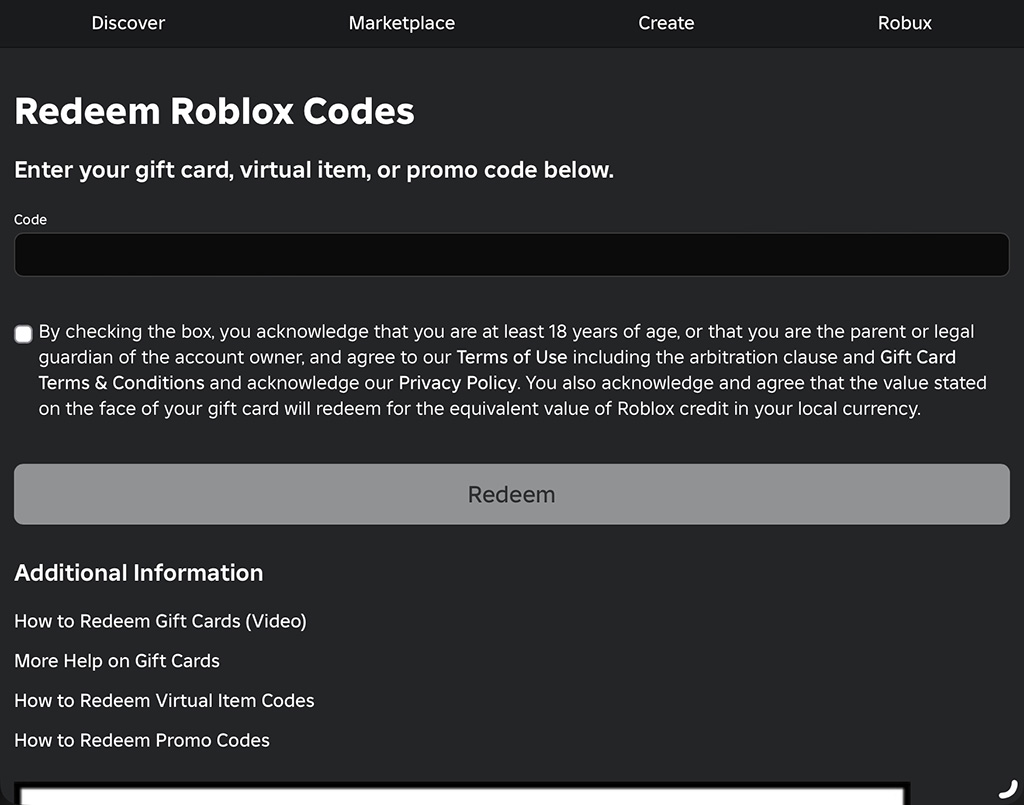View the Privacy Policy link
The width and height of the screenshot is (1024, 805).
(457, 383)
